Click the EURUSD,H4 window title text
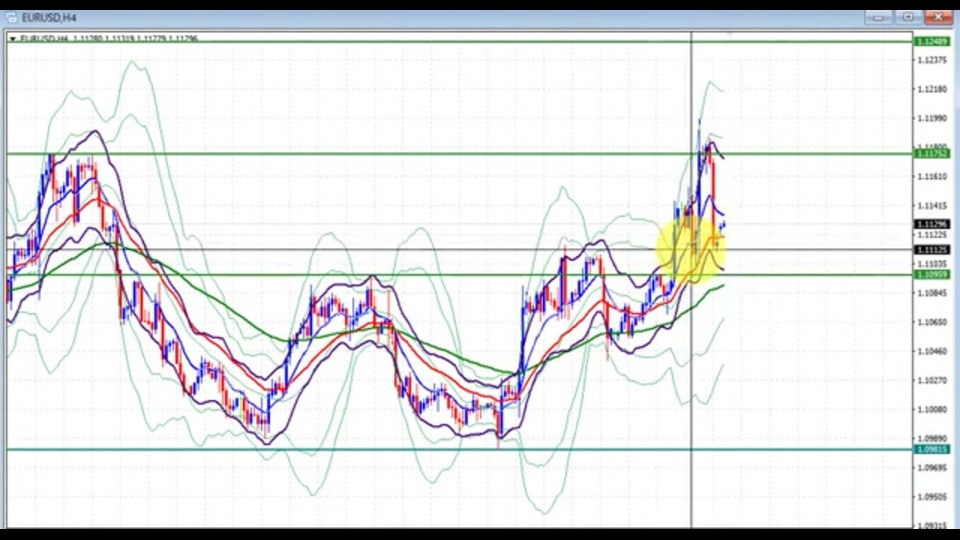960x540 pixels. [x=48, y=18]
